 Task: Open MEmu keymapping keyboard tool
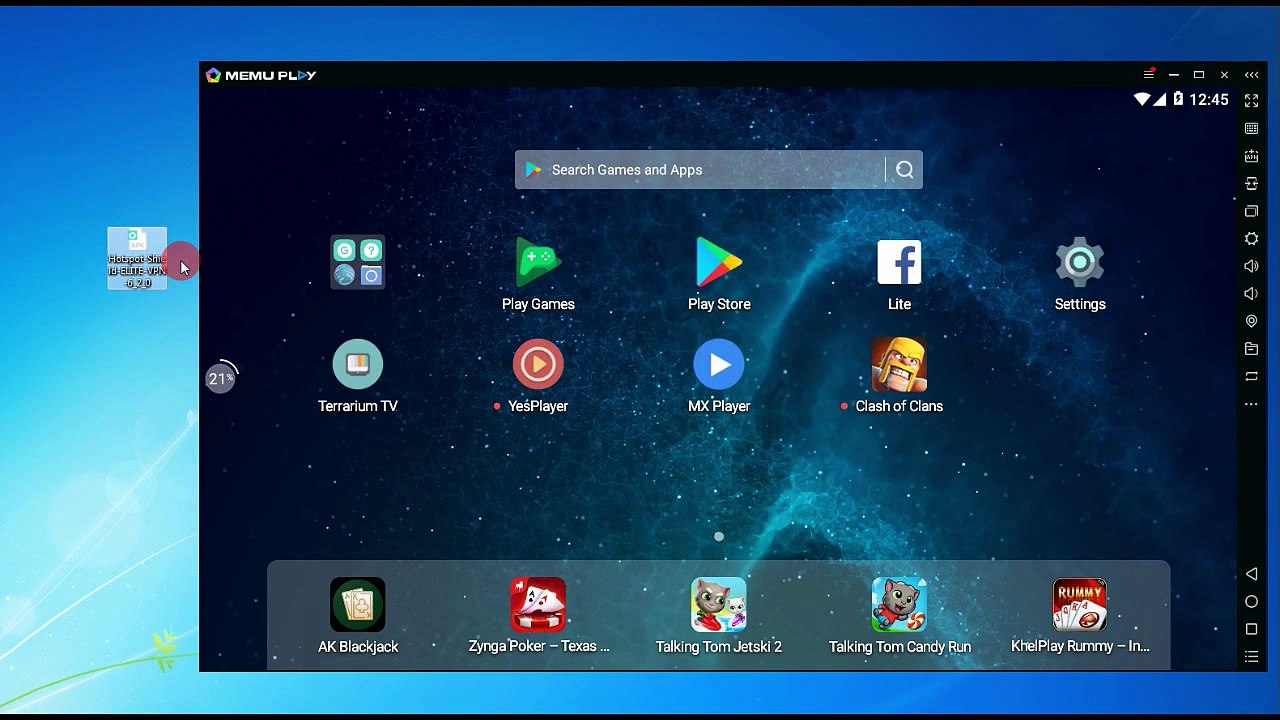click(x=1251, y=129)
